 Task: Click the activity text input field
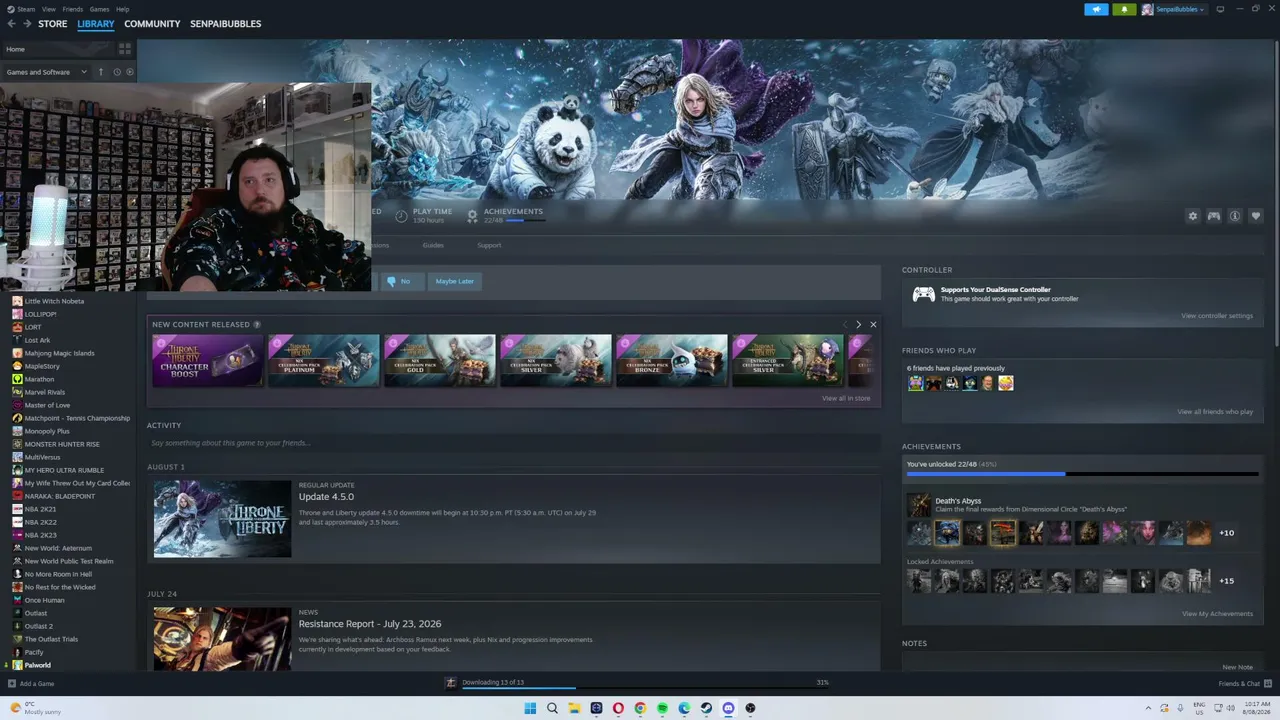[x=514, y=443]
